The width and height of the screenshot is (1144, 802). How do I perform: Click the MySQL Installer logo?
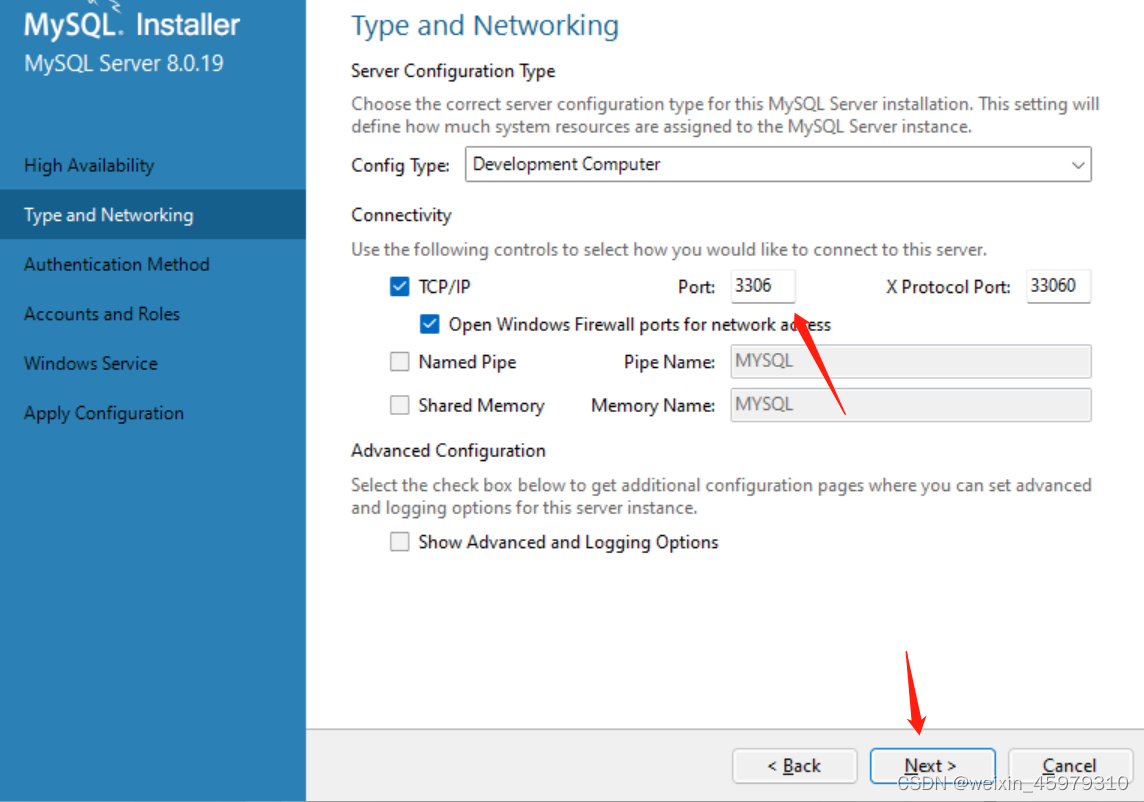tap(132, 23)
